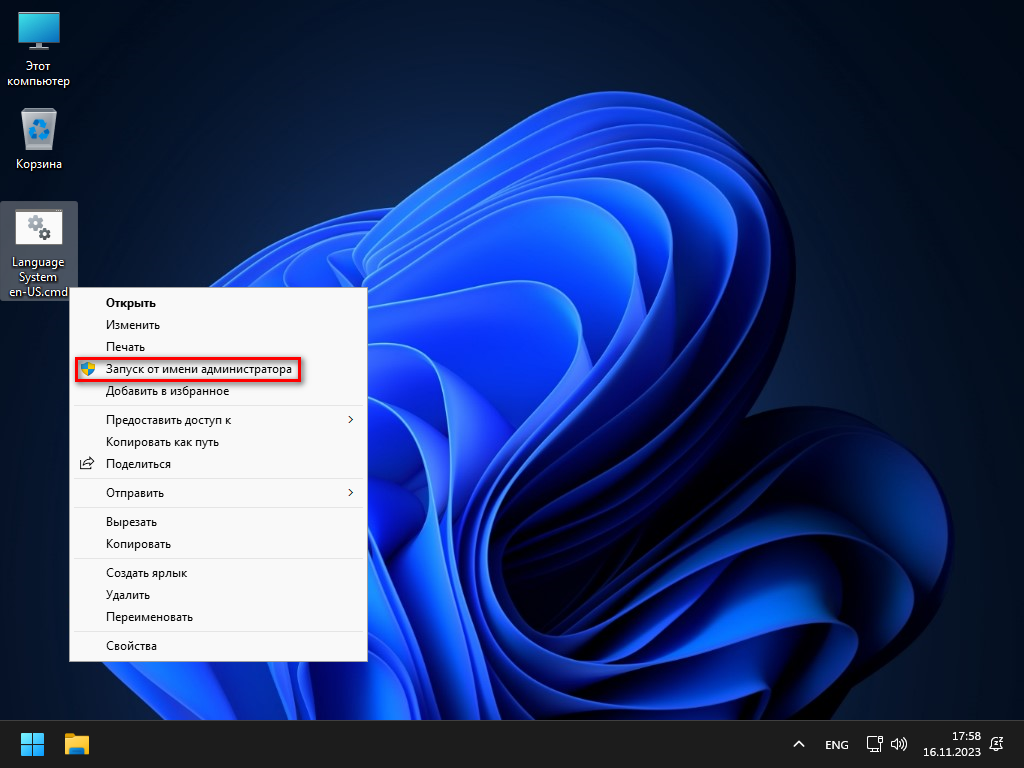Open File Explorer from the taskbar
The height and width of the screenshot is (768, 1024).
pos(77,744)
